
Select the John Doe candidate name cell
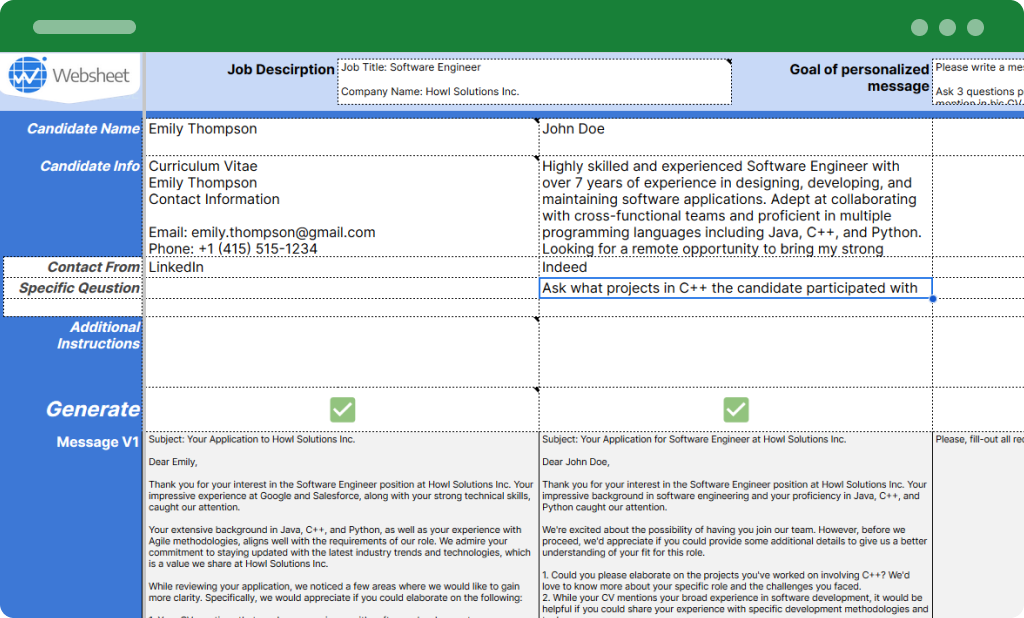point(735,137)
